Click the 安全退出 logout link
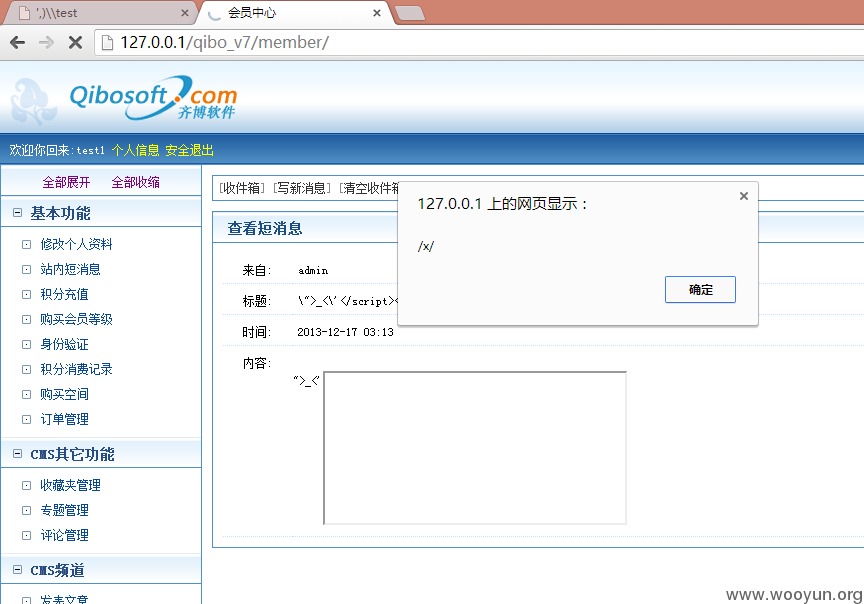The image size is (864, 604). click(x=190, y=150)
